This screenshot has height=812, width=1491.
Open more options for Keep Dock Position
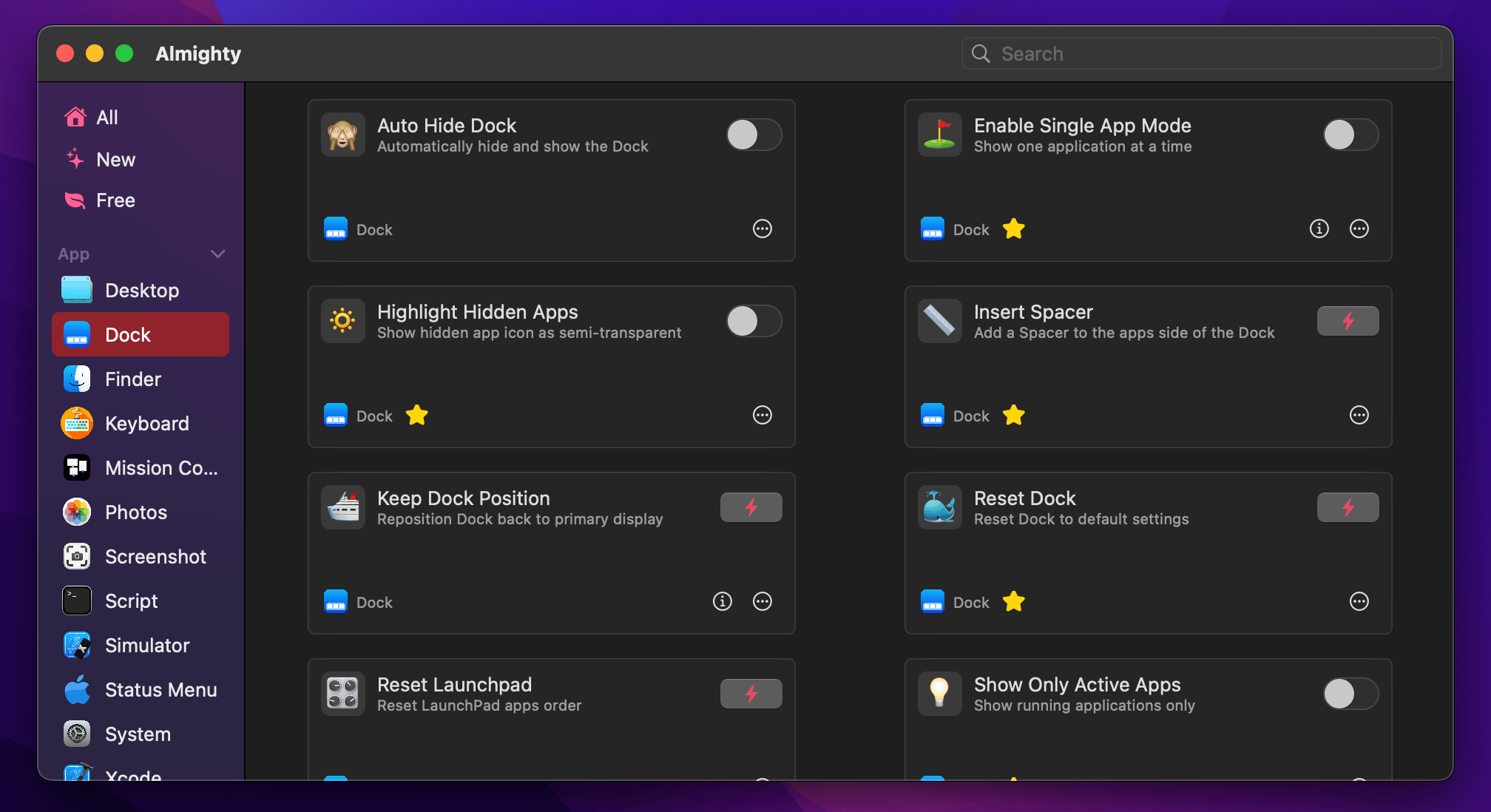[763, 601]
